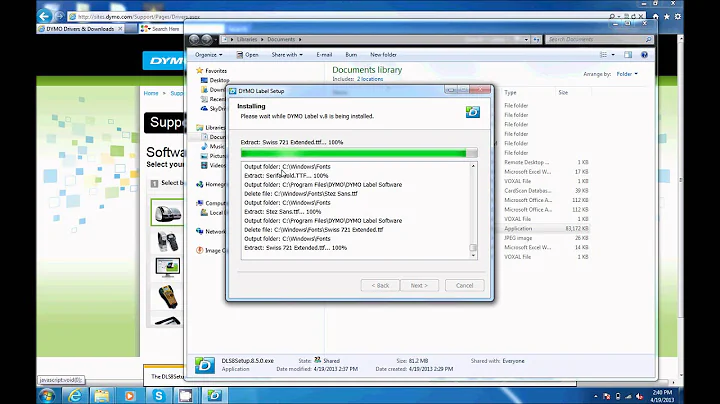Click E-mail in Explorer toolbar
The height and width of the screenshot is (404, 720).
click(x=324, y=55)
